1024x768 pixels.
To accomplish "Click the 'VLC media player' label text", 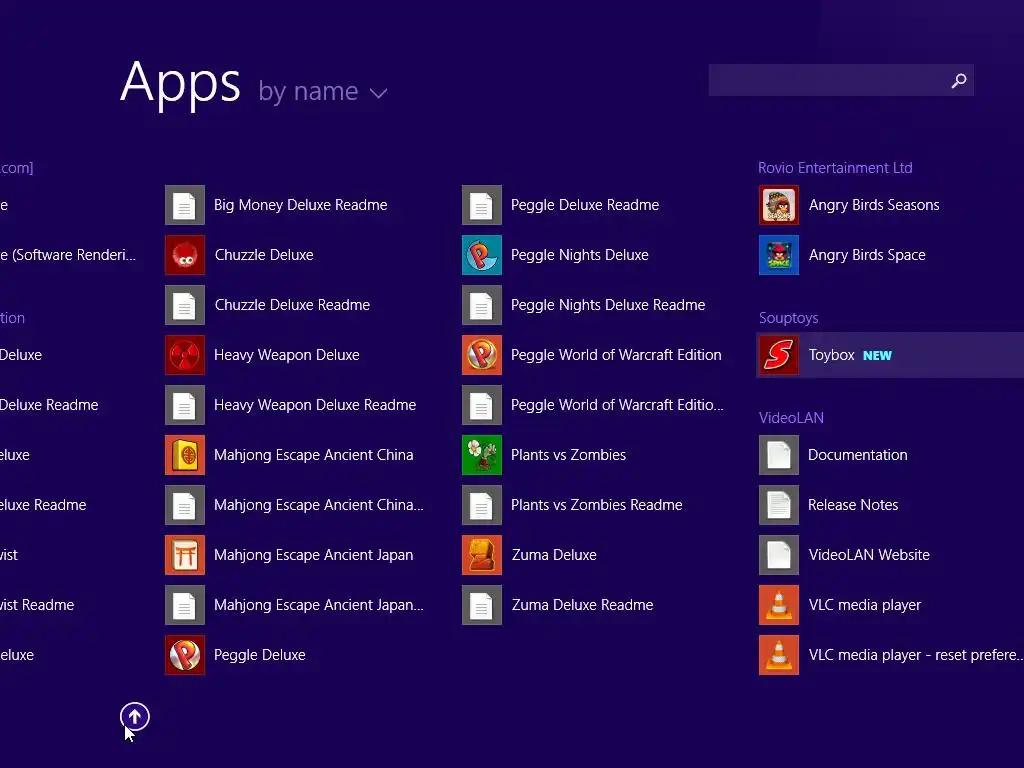I will [865, 605].
